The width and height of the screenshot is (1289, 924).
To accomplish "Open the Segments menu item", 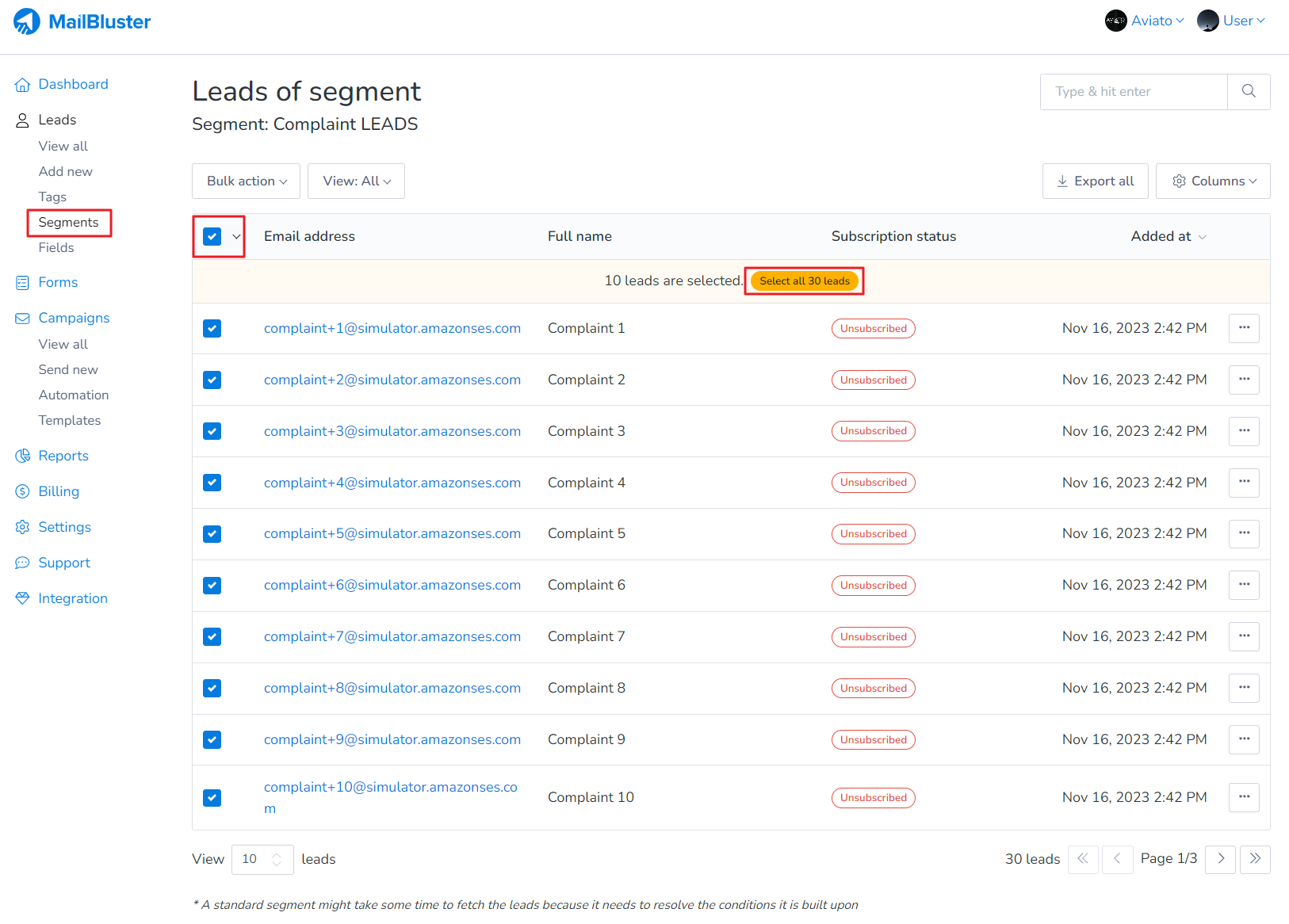I will point(68,222).
